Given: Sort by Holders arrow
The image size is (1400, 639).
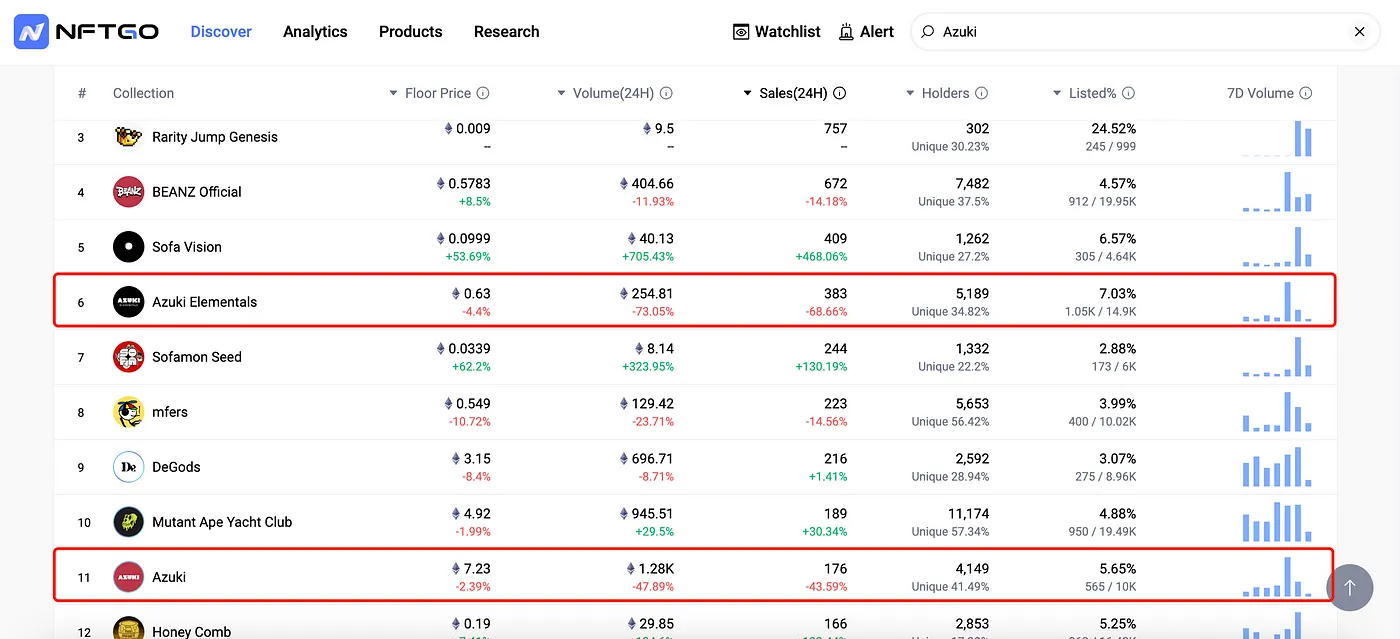Looking at the screenshot, I should (x=910, y=94).
